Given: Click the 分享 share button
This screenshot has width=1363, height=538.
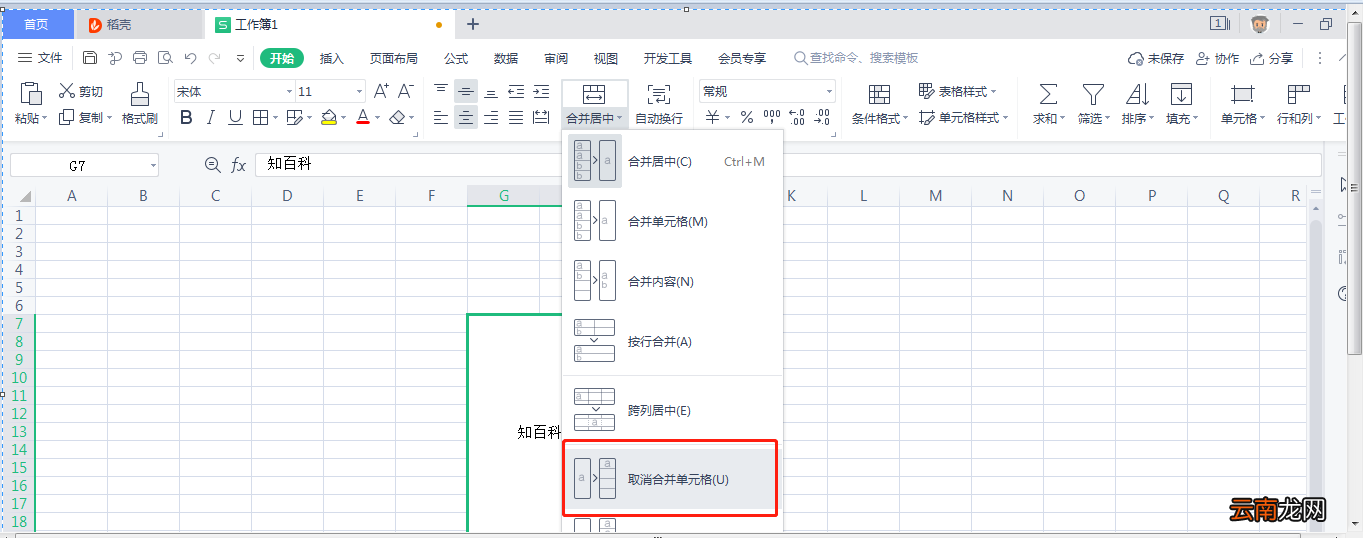Looking at the screenshot, I should [1271, 58].
